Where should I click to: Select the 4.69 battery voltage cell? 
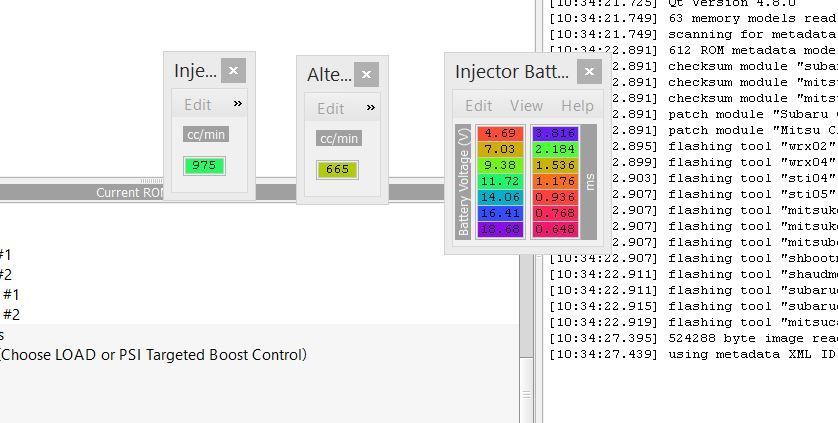click(500, 134)
